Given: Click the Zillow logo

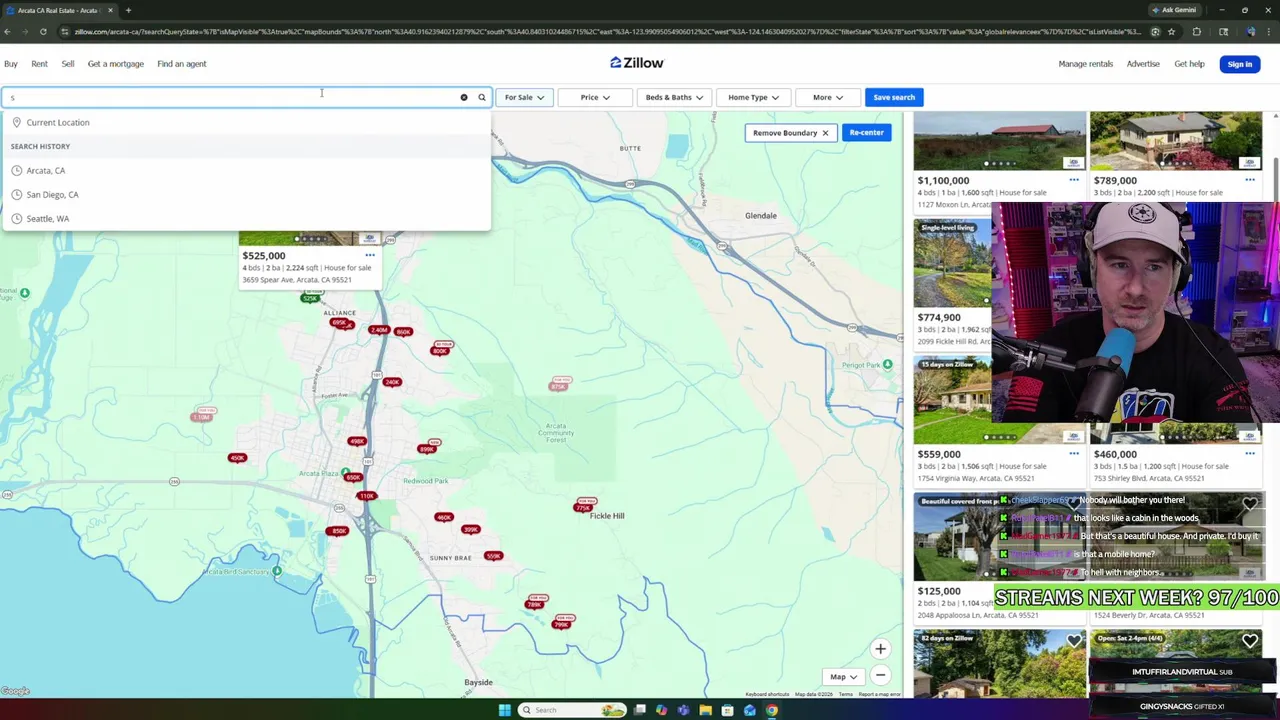Looking at the screenshot, I should [637, 63].
